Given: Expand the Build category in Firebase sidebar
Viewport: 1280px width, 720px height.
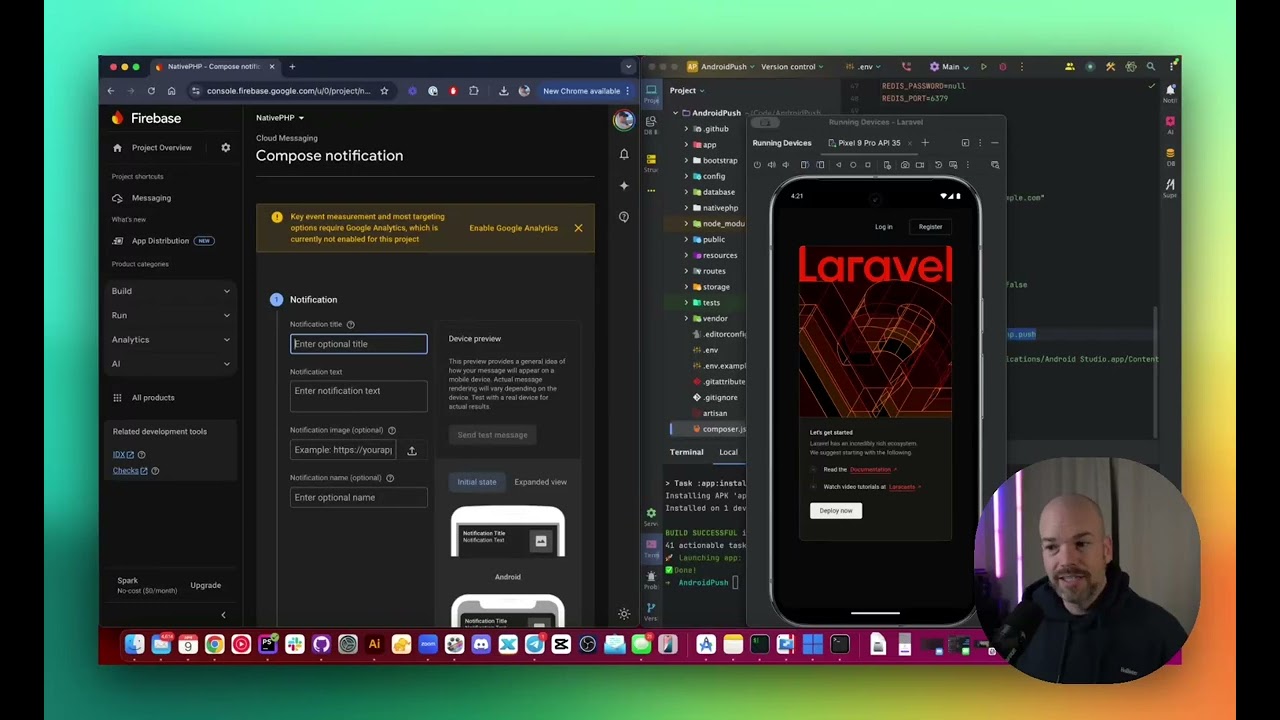Looking at the screenshot, I should click(171, 291).
